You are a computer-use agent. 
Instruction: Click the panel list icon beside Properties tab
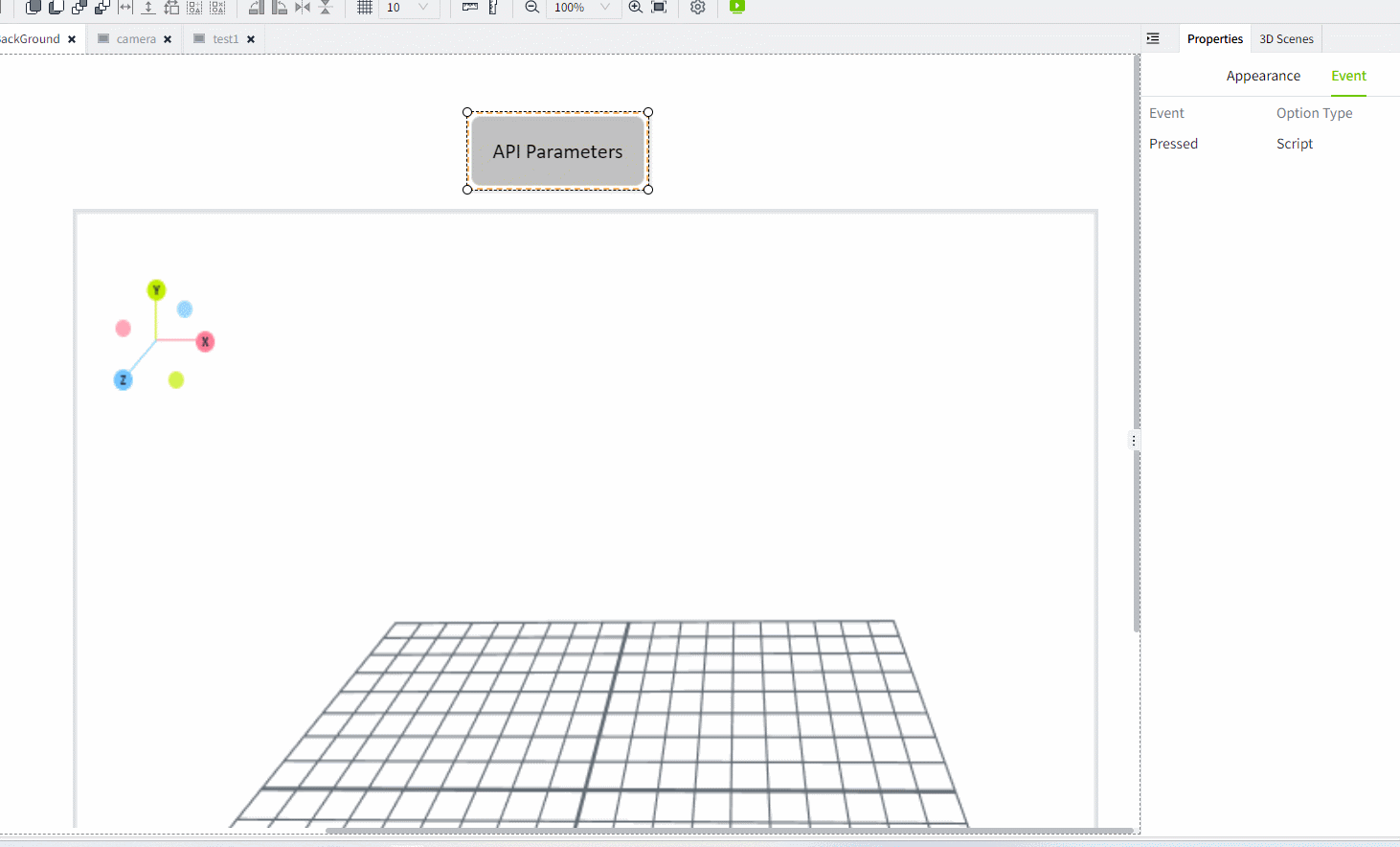click(x=1152, y=37)
